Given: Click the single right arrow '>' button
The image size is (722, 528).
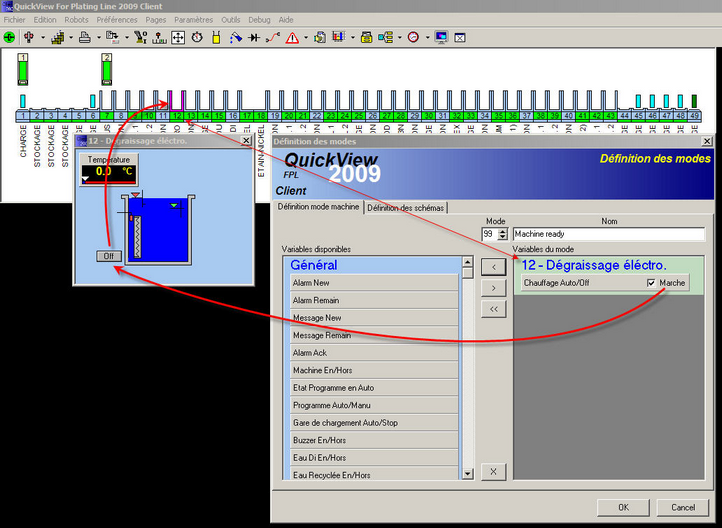Looking at the screenshot, I should (x=494, y=288).
